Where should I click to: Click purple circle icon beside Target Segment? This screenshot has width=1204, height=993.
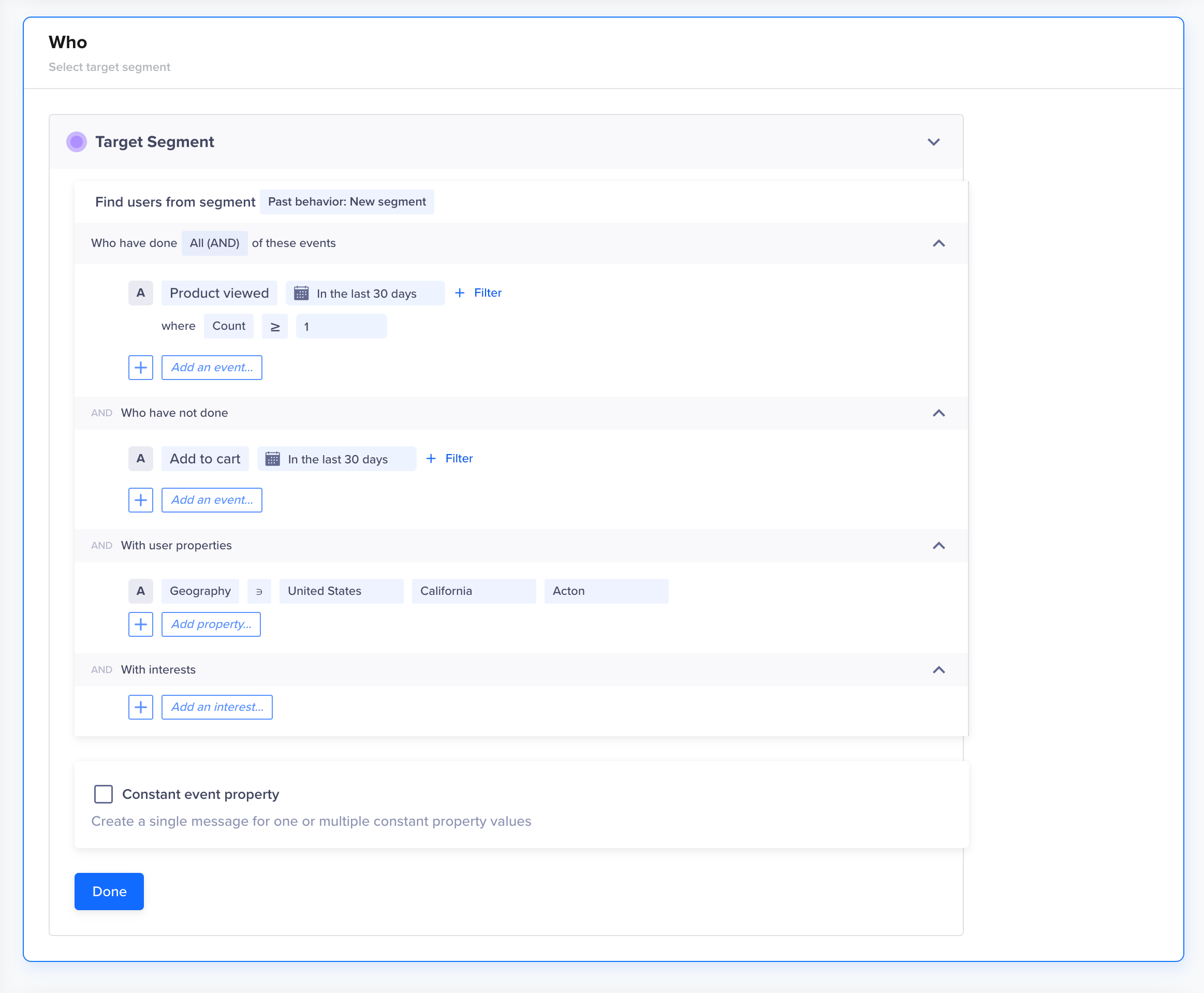[76, 142]
